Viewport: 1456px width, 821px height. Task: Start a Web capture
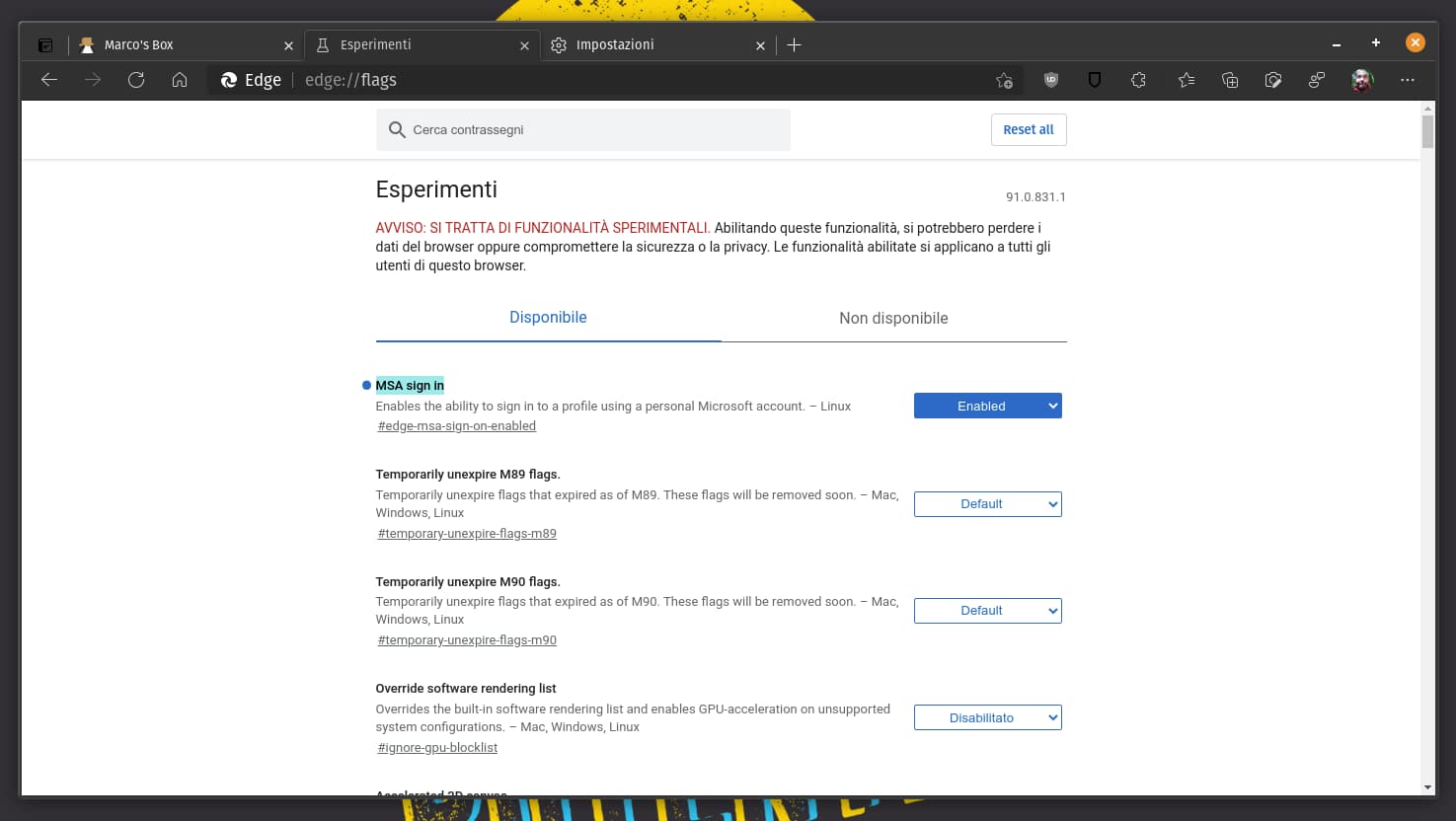[x=1273, y=80]
